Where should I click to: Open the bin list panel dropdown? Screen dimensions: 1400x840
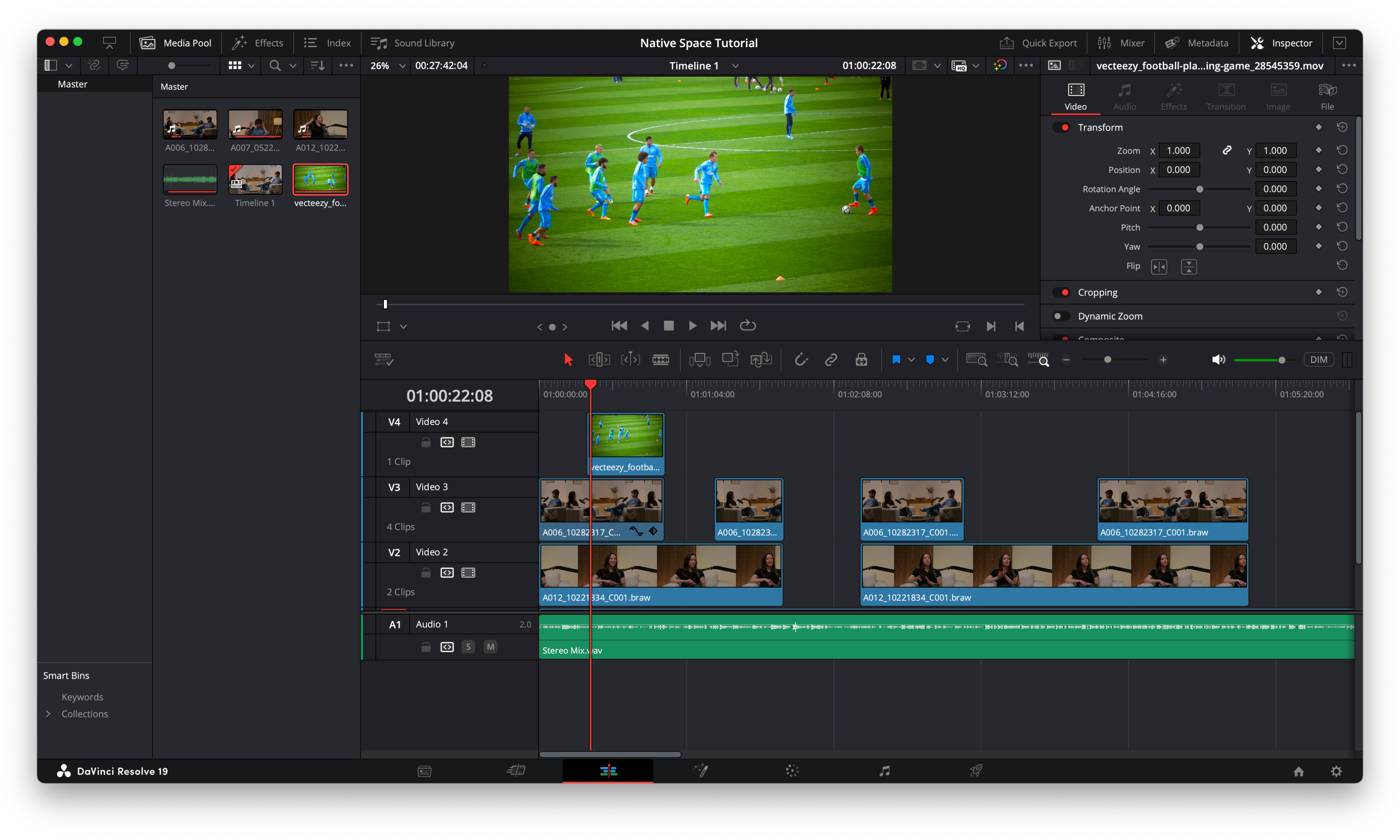pos(68,66)
